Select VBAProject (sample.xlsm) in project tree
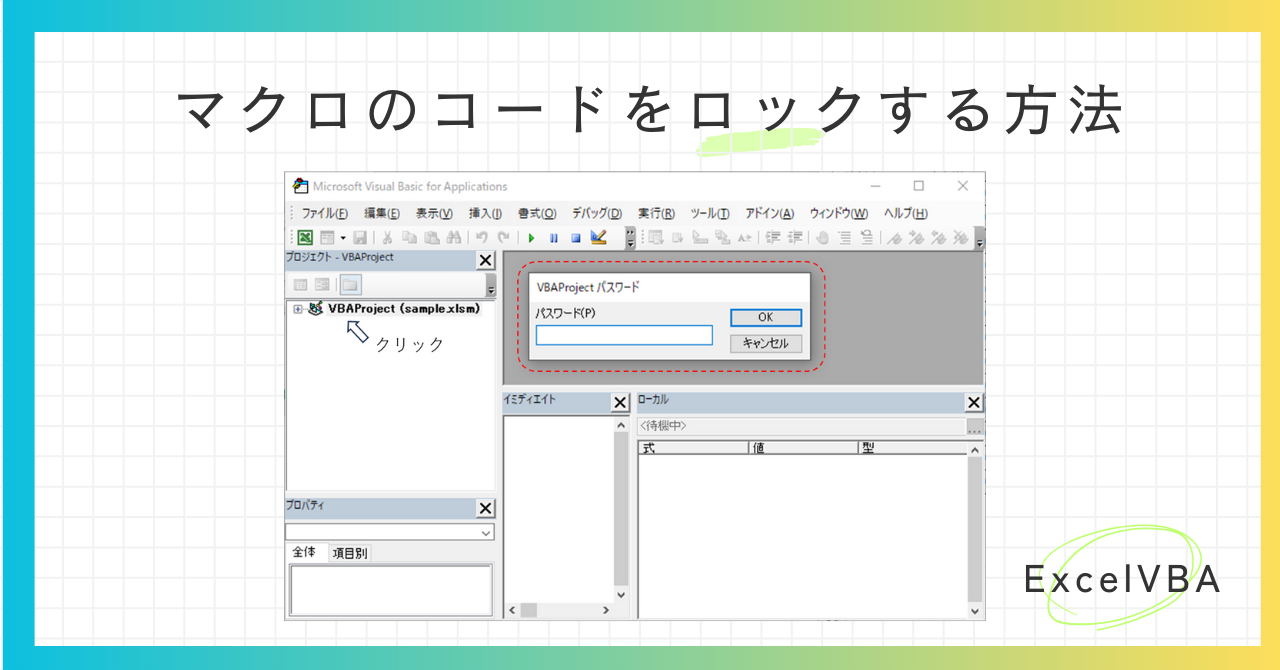 pos(404,309)
